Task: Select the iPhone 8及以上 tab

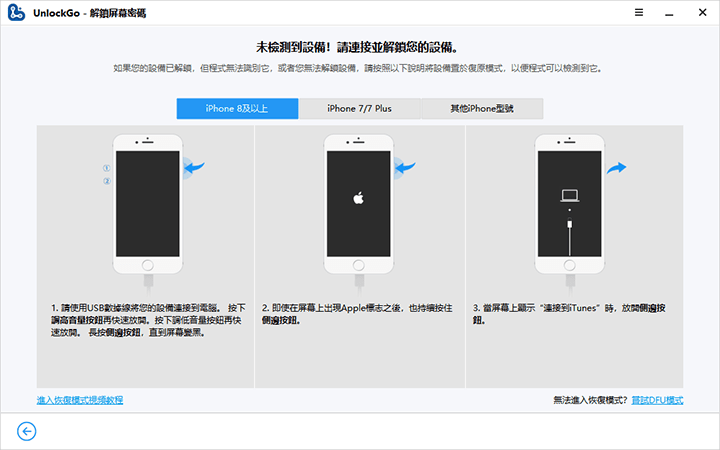Action: tap(237, 108)
